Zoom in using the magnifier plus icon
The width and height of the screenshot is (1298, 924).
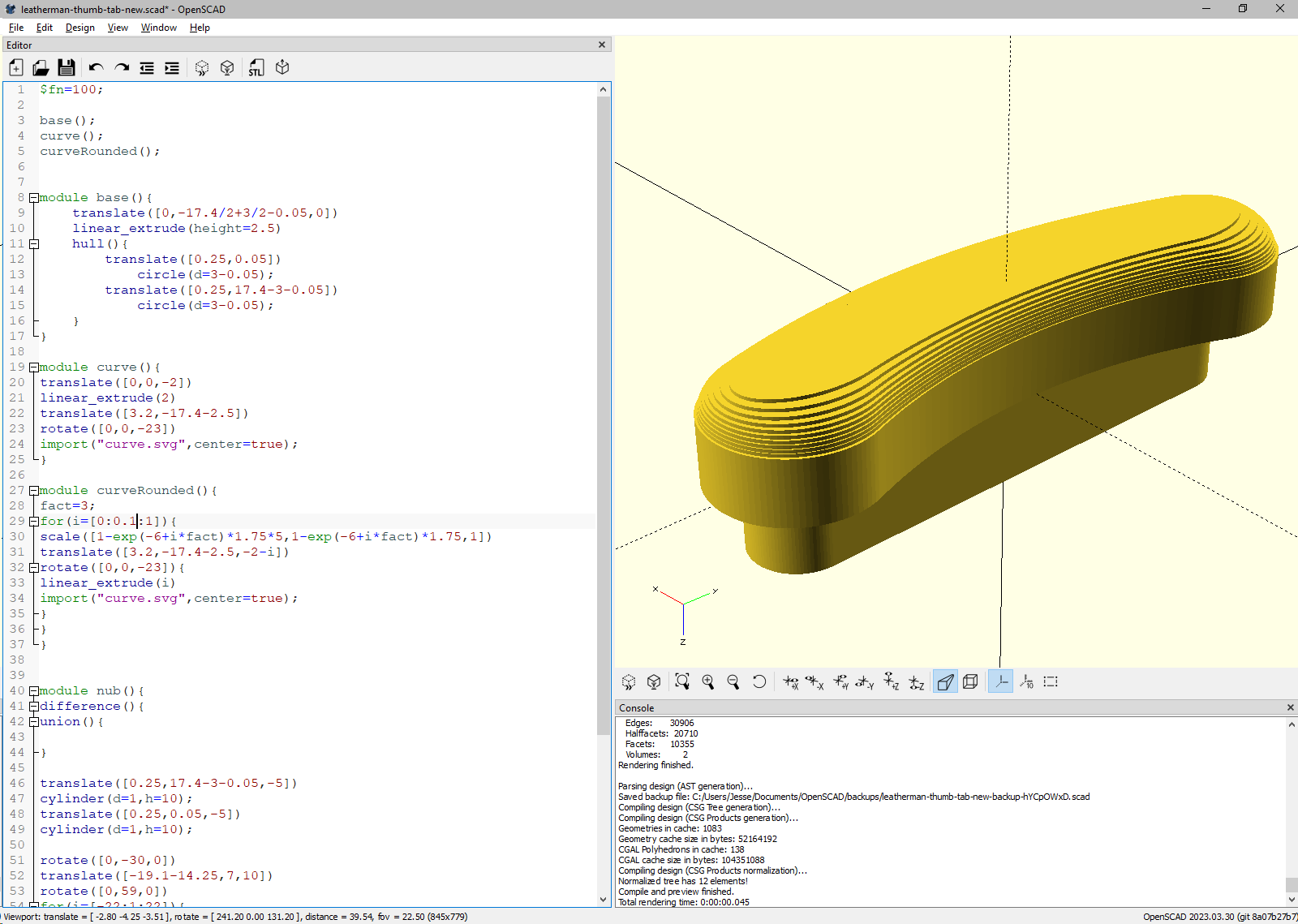[x=708, y=682]
